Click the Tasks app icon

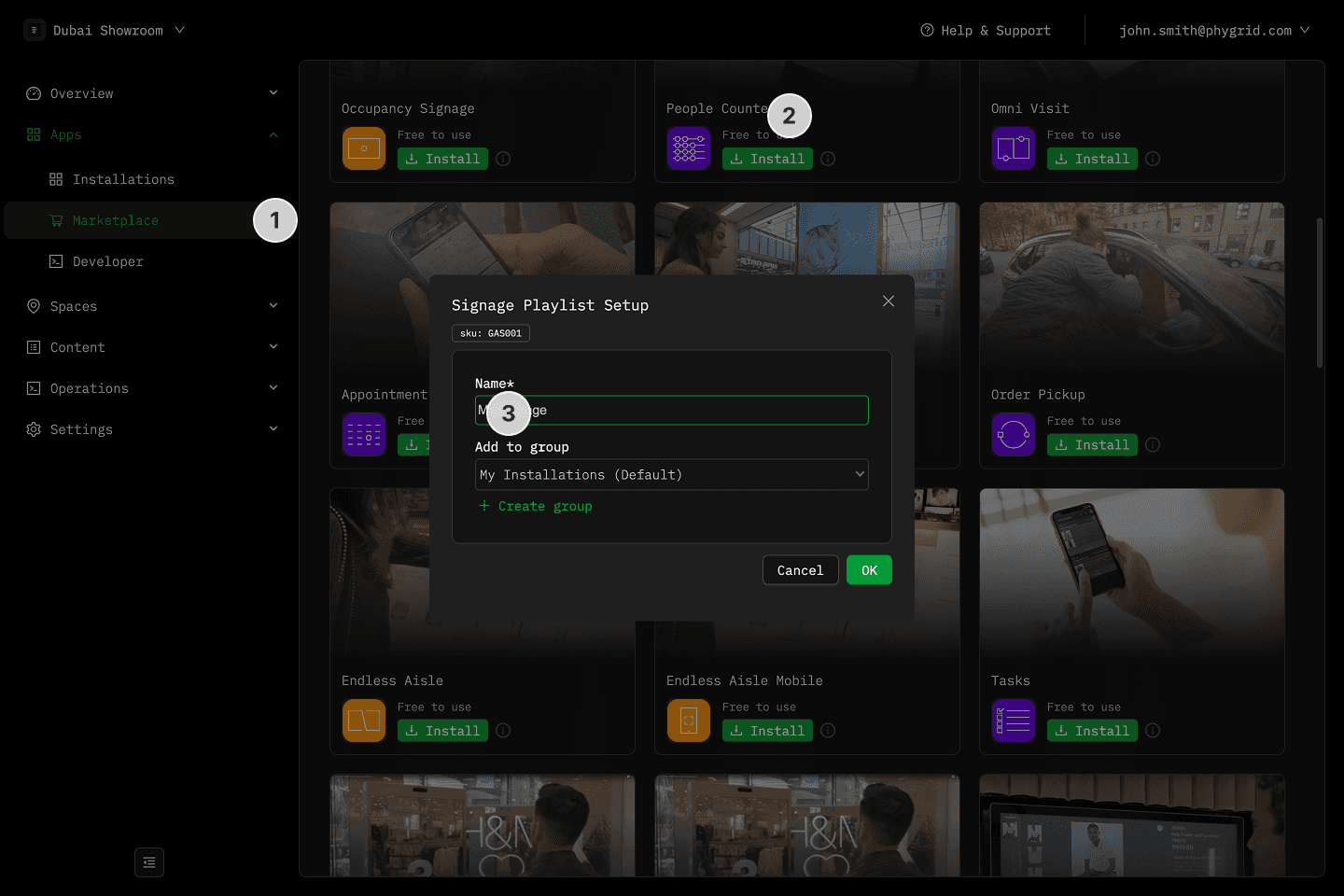tap(1014, 721)
